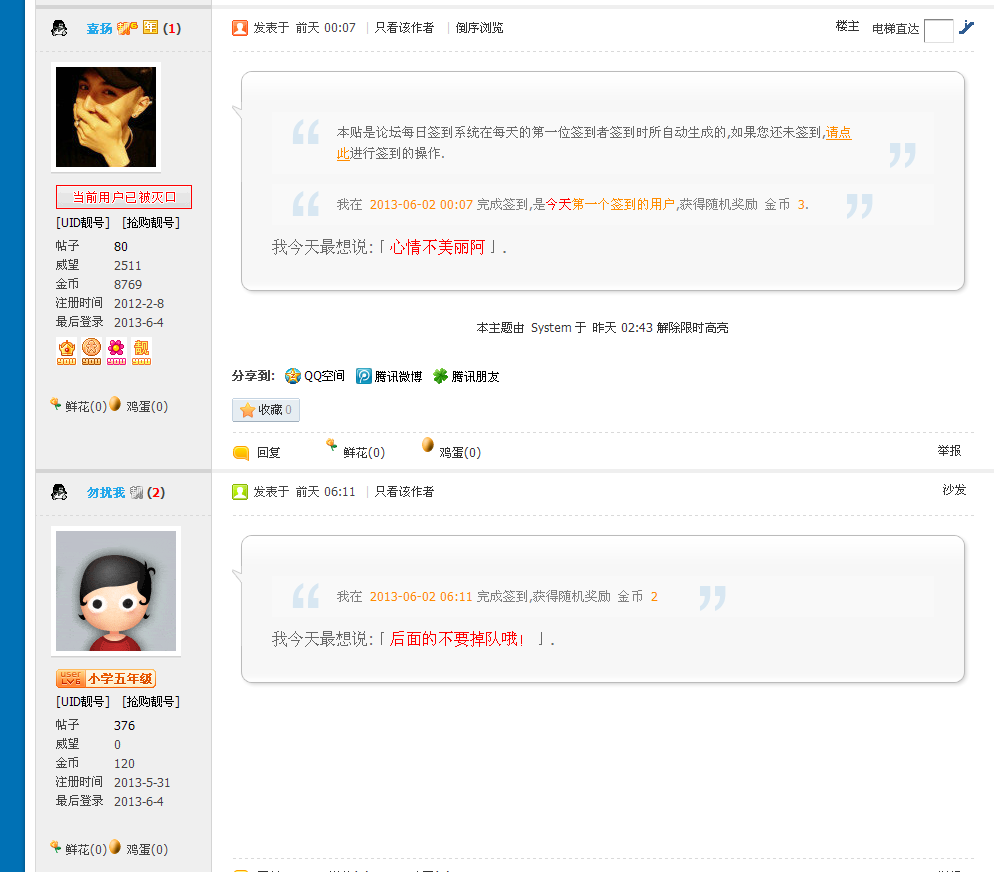
Task: Click 威望 value 2511 in first profile
Action: point(127,266)
